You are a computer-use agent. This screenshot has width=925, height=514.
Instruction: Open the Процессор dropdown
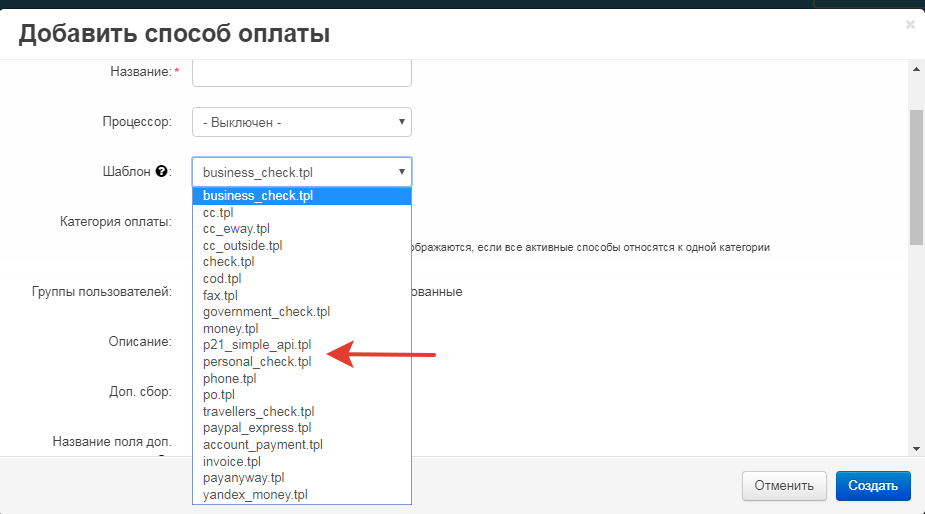pyautogui.click(x=301, y=122)
